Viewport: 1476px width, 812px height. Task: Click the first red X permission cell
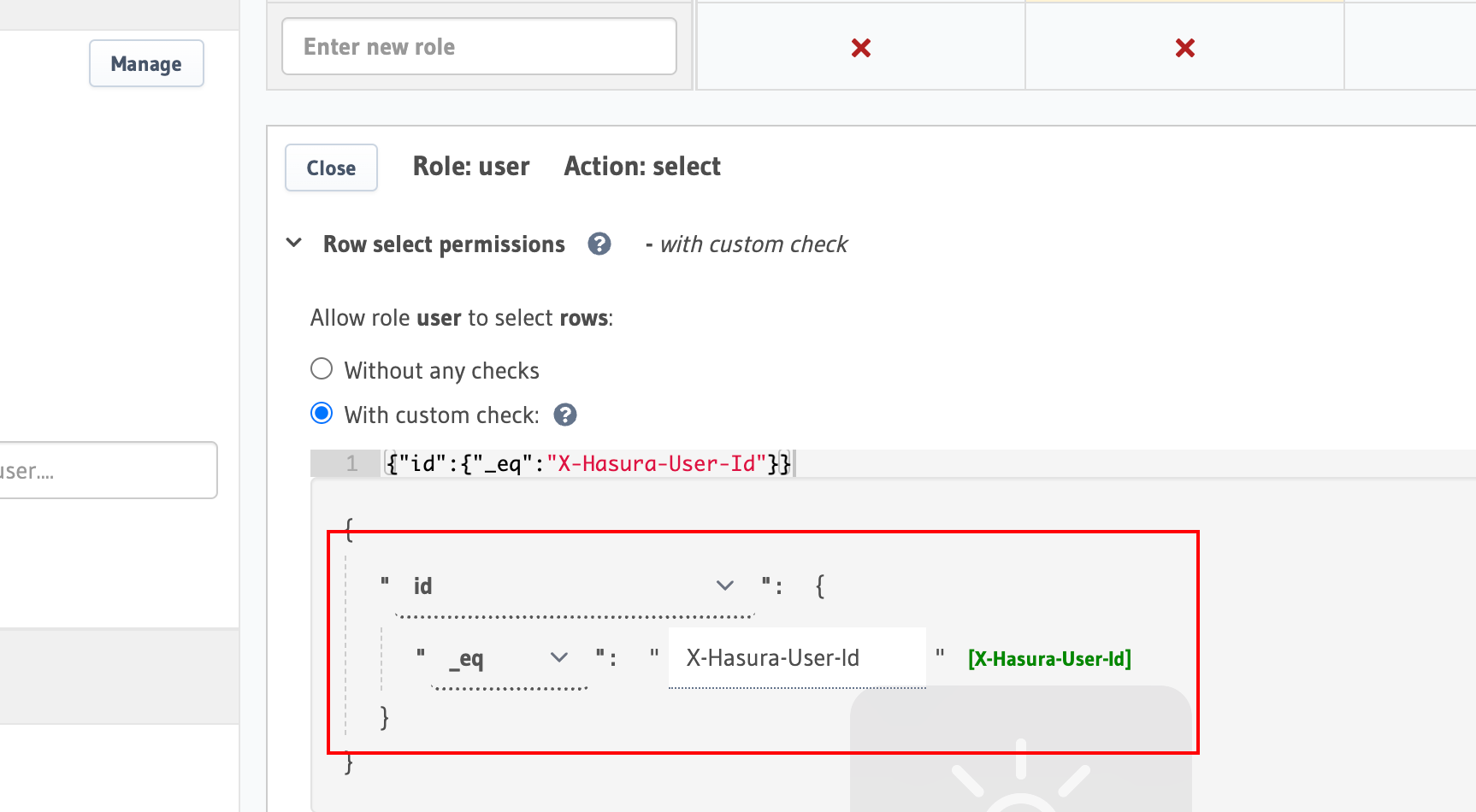pos(861,48)
